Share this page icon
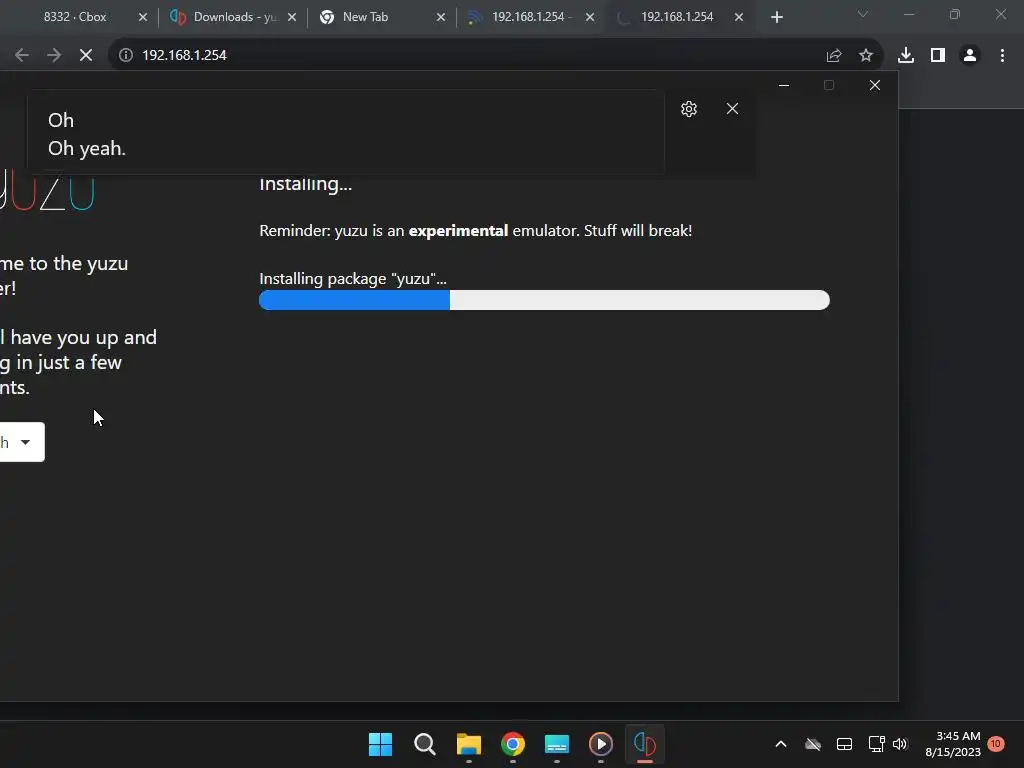The width and height of the screenshot is (1024, 768). coord(834,56)
